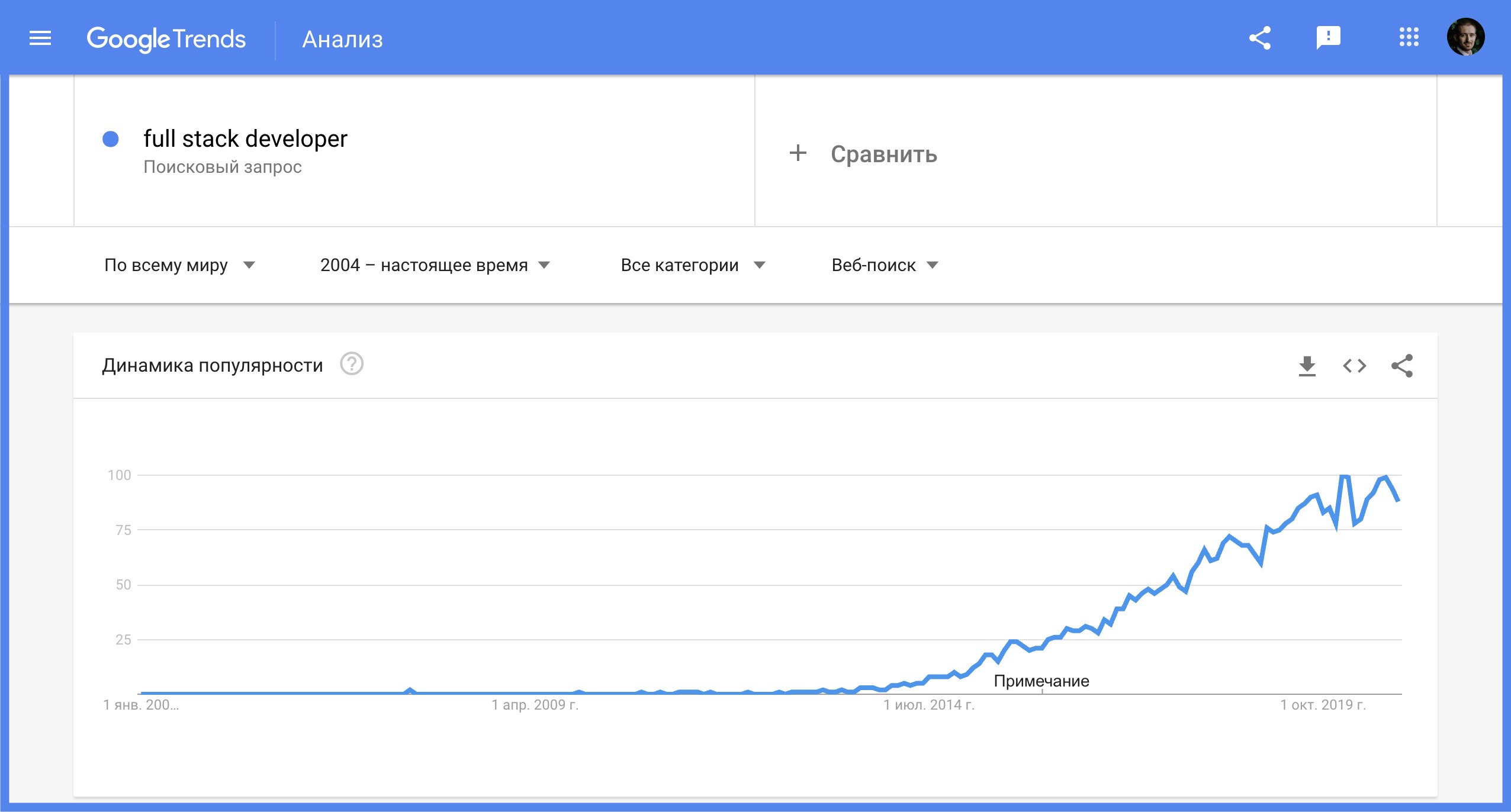Click the share icon in the top bar
Image resolution: width=1511 pixels, height=812 pixels.
1260,38
